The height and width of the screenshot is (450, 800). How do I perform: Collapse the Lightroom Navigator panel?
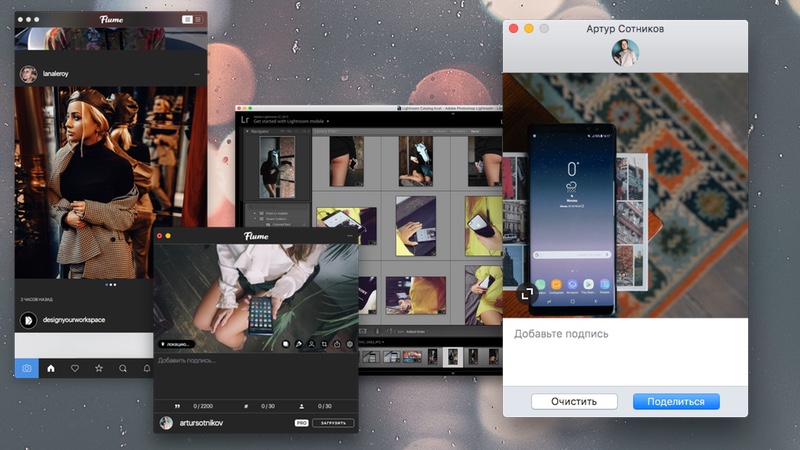248,131
